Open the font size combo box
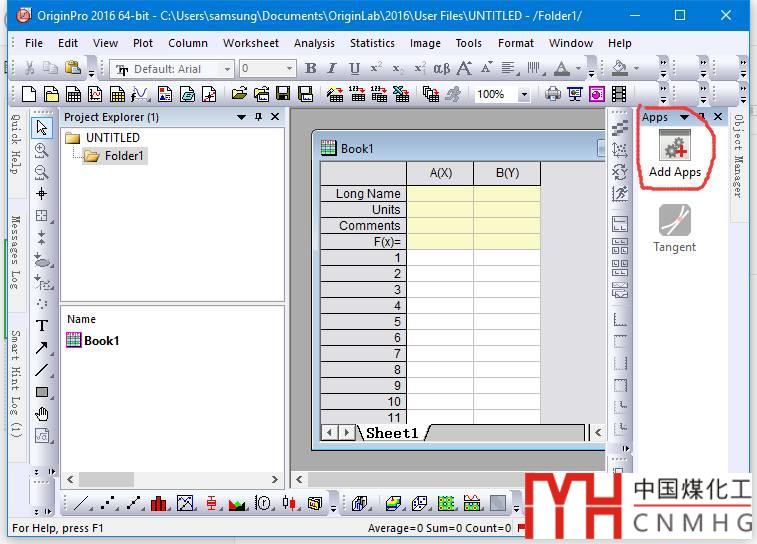This screenshot has height=544, width=757. pos(290,69)
